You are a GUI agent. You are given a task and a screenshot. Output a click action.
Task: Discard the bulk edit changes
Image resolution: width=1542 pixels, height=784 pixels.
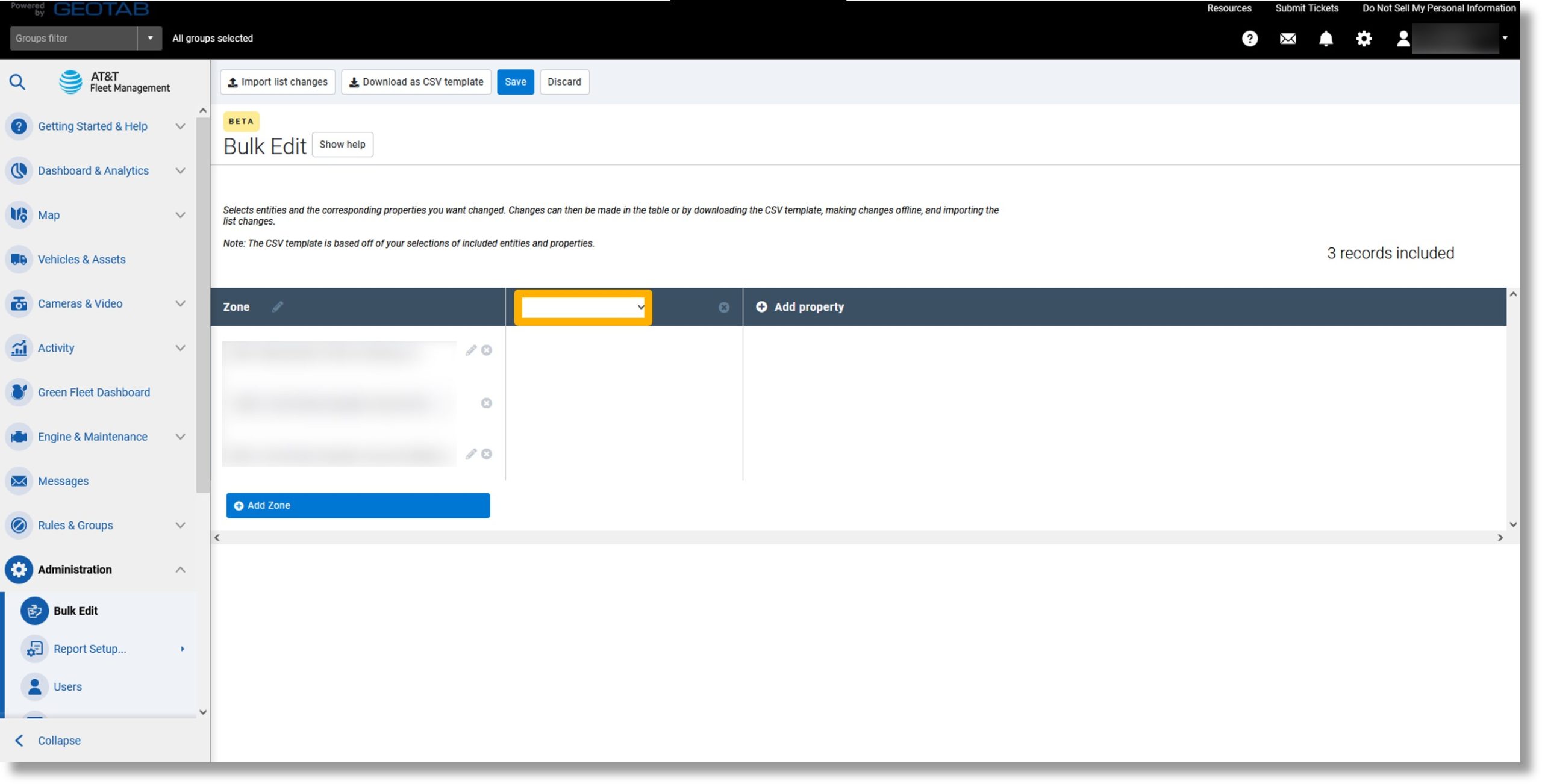(x=564, y=82)
